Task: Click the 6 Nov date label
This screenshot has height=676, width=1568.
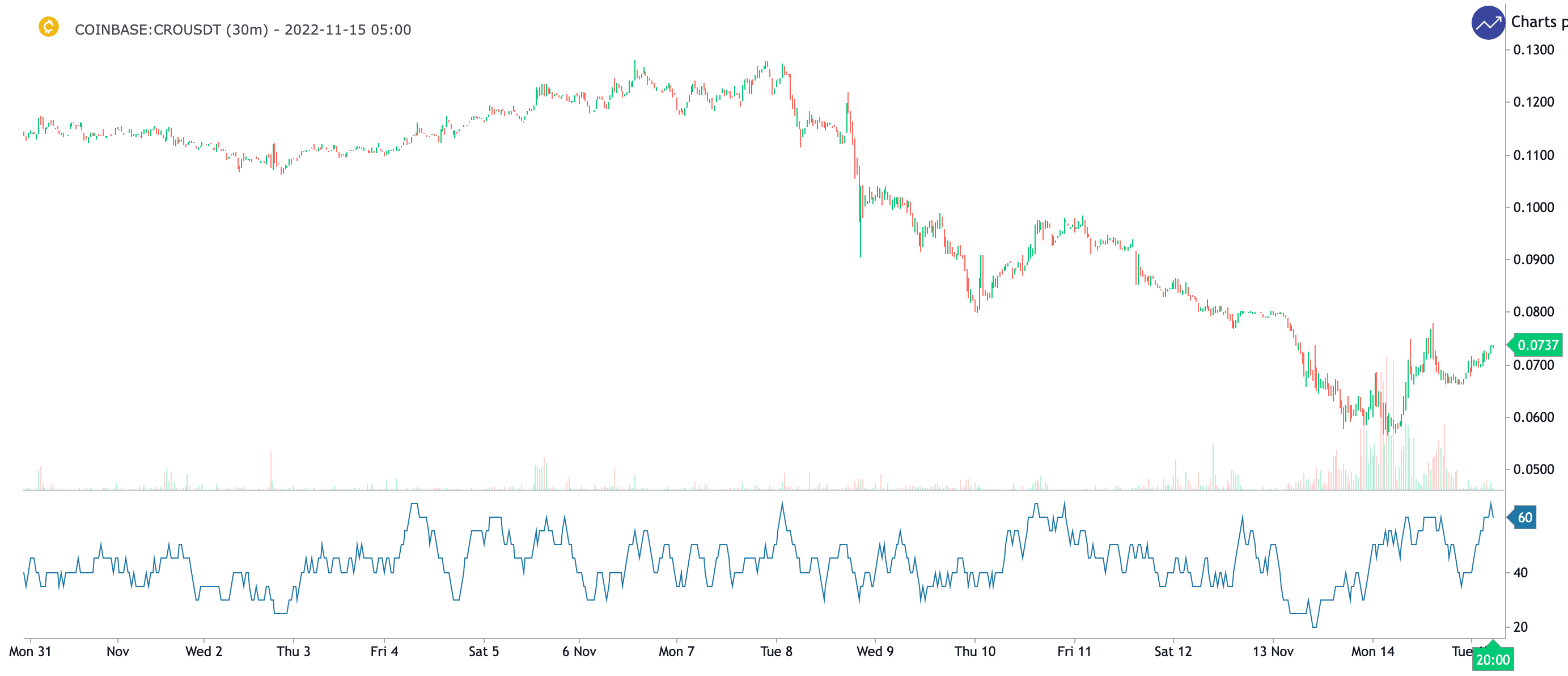Action: (579, 652)
